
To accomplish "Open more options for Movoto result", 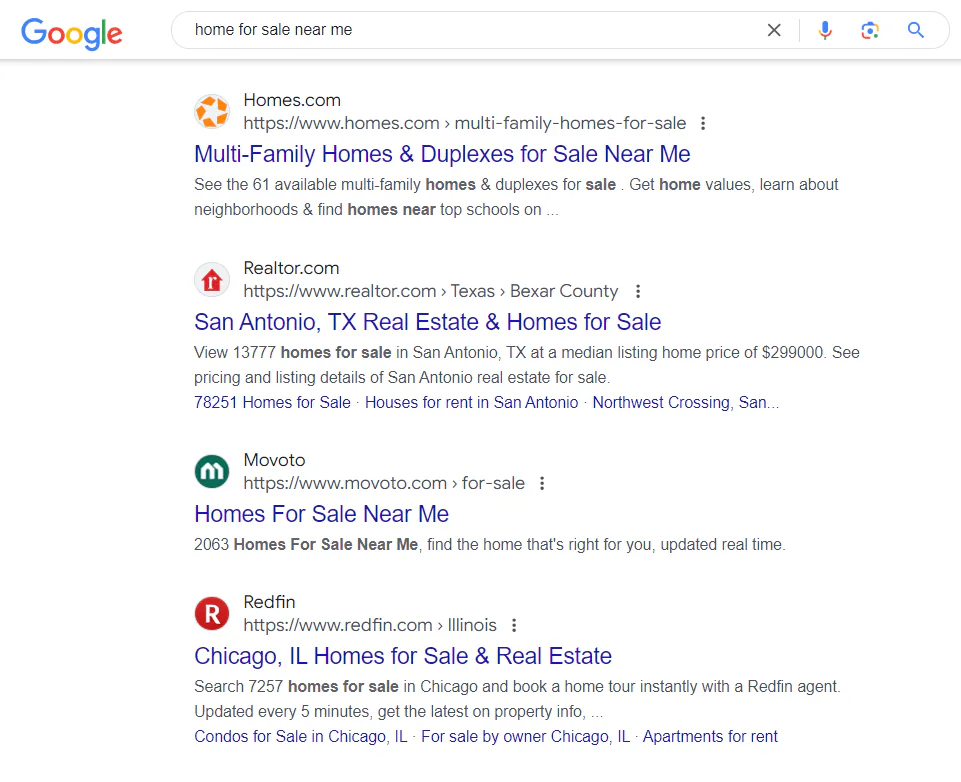I will coord(542,484).
